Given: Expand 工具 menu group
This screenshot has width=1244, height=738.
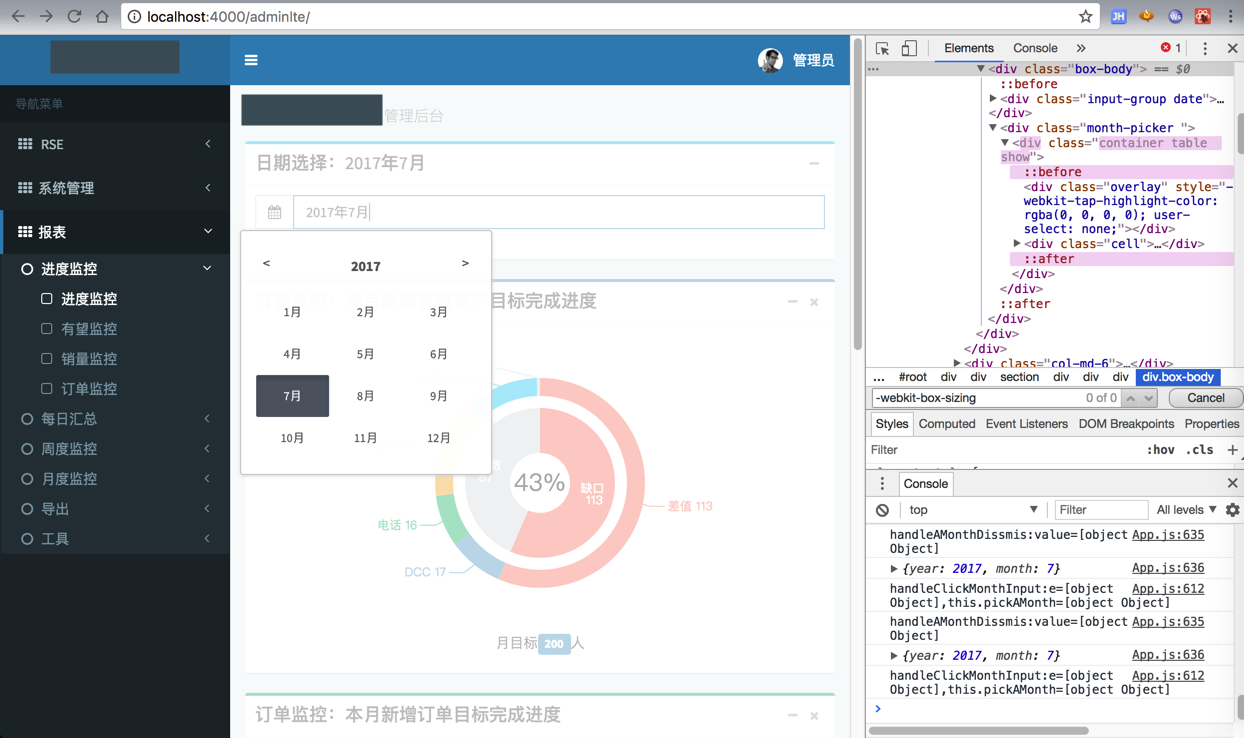Looking at the screenshot, I should tap(115, 539).
